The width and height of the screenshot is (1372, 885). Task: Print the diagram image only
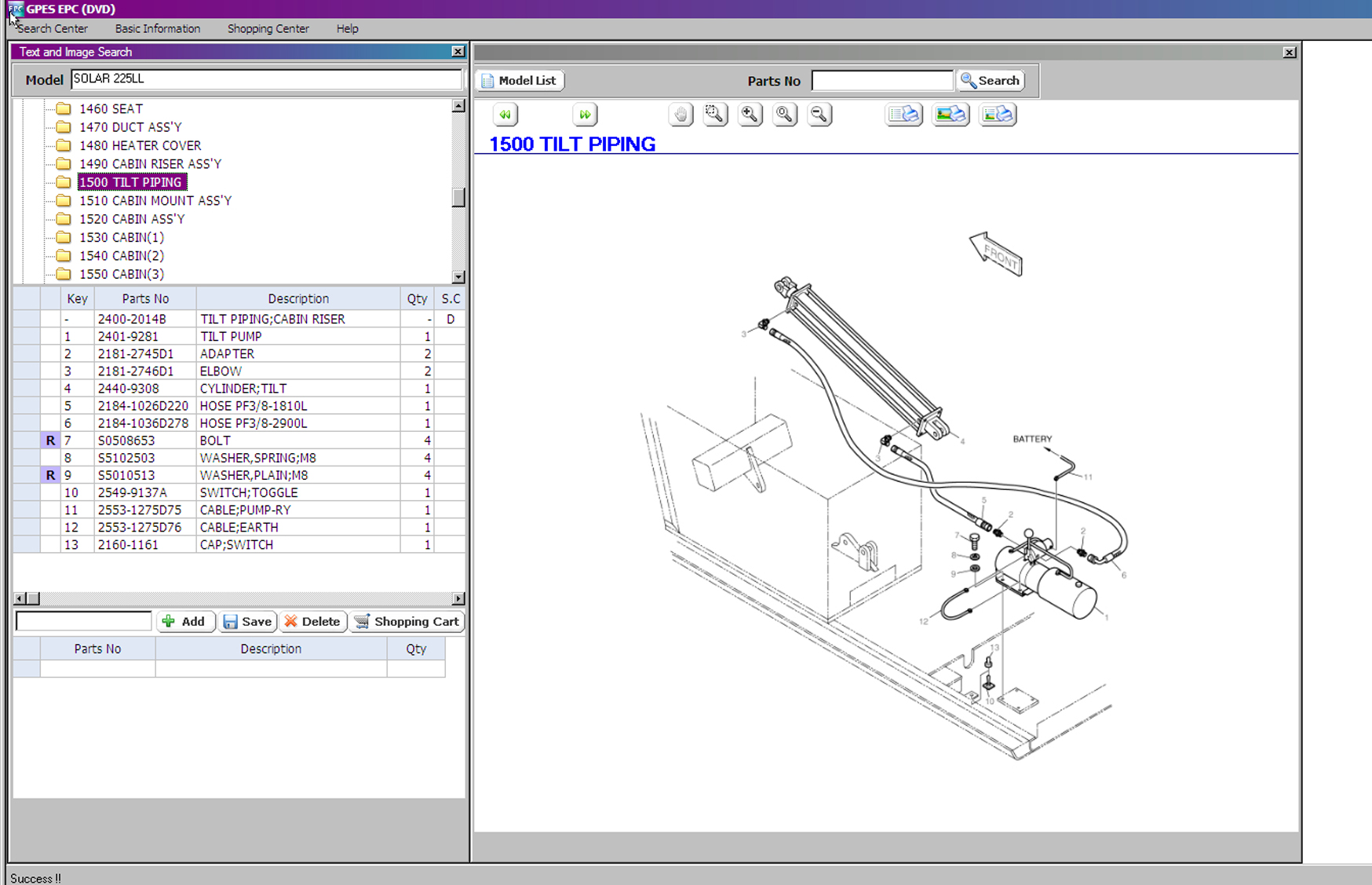(x=951, y=115)
